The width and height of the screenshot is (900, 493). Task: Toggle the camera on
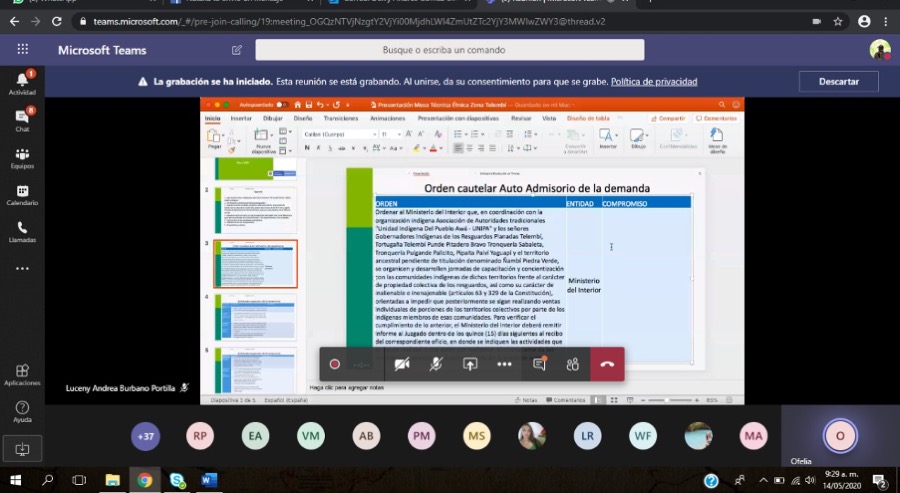coord(402,364)
